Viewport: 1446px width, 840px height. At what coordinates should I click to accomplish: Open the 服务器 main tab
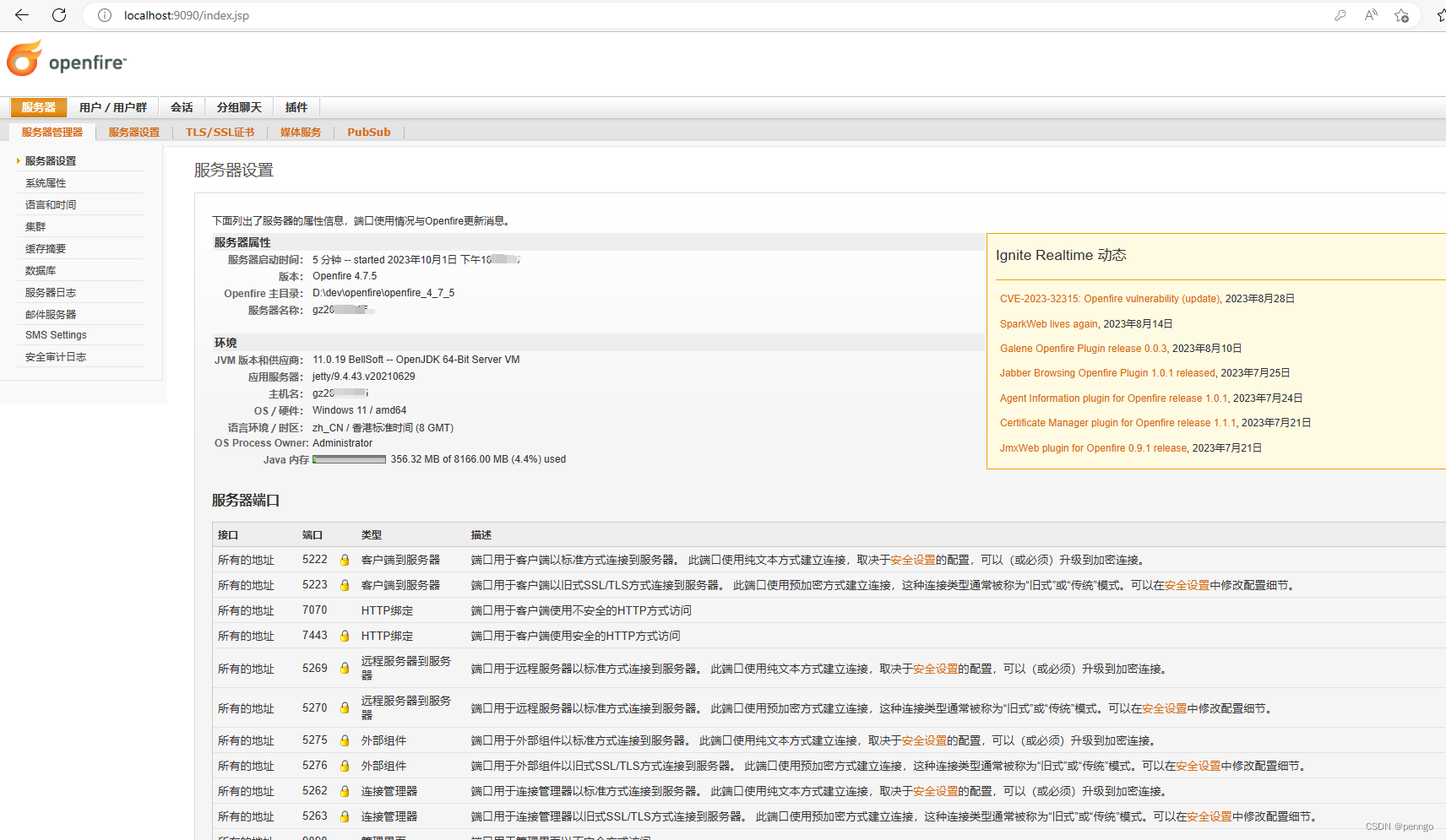[39, 107]
